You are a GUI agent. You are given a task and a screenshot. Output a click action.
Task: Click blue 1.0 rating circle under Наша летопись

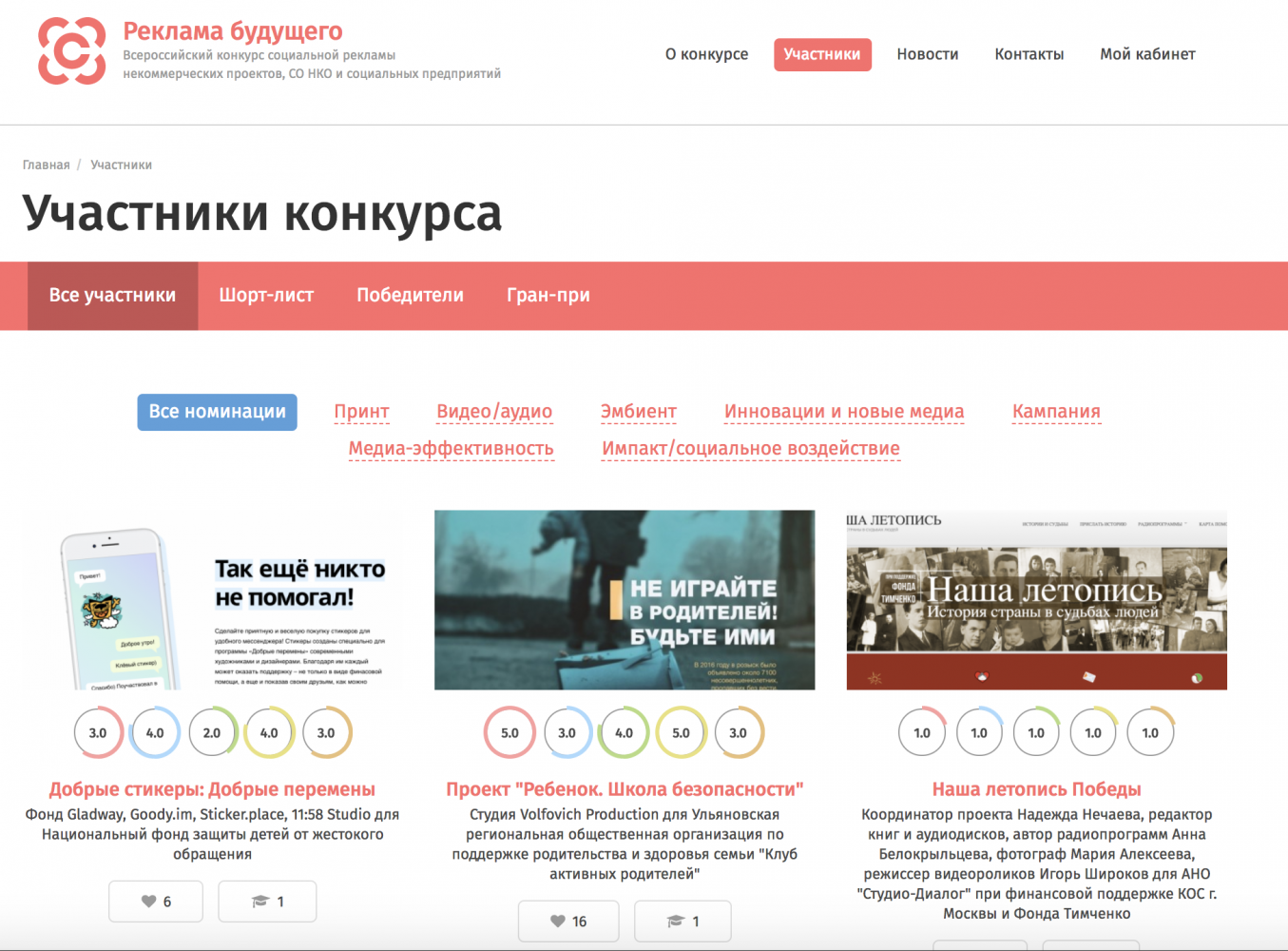979,733
